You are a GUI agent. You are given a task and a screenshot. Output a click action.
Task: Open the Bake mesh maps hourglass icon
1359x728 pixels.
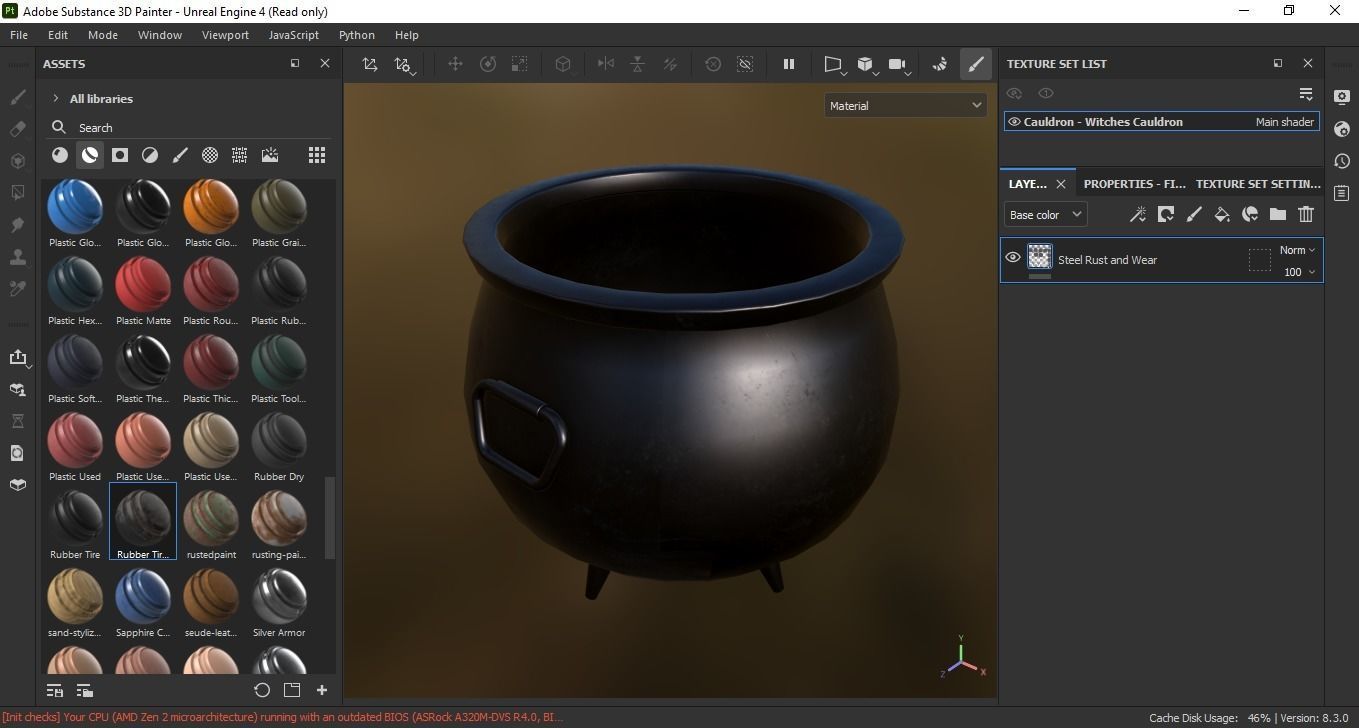(18, 421)
